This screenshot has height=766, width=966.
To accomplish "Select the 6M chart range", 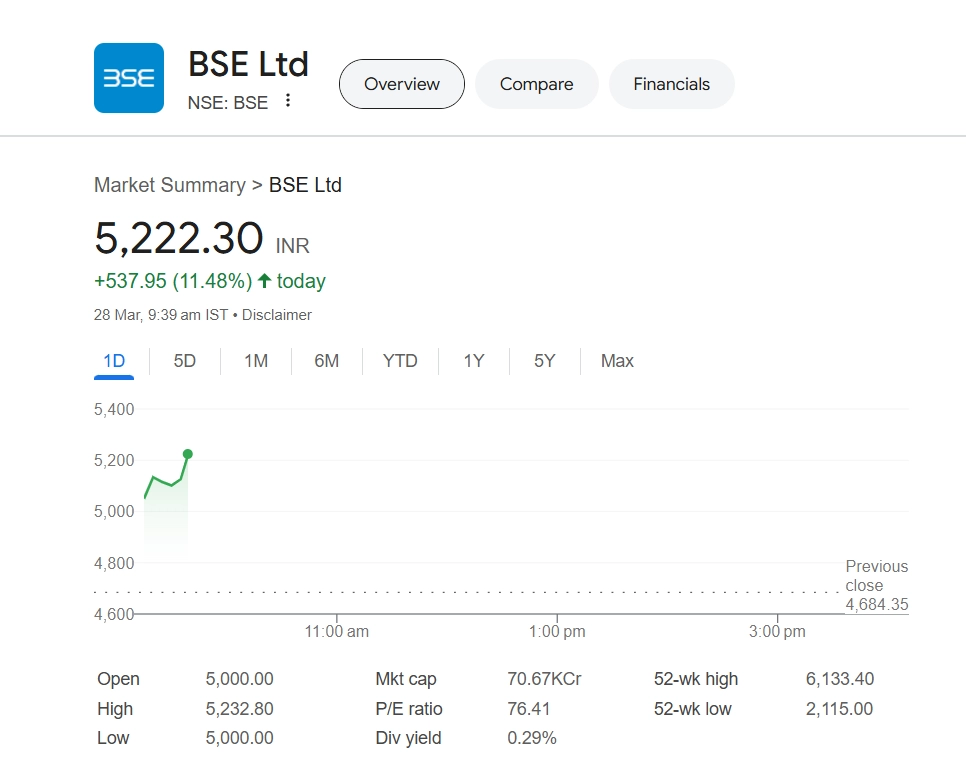I will tap(326, 361).
